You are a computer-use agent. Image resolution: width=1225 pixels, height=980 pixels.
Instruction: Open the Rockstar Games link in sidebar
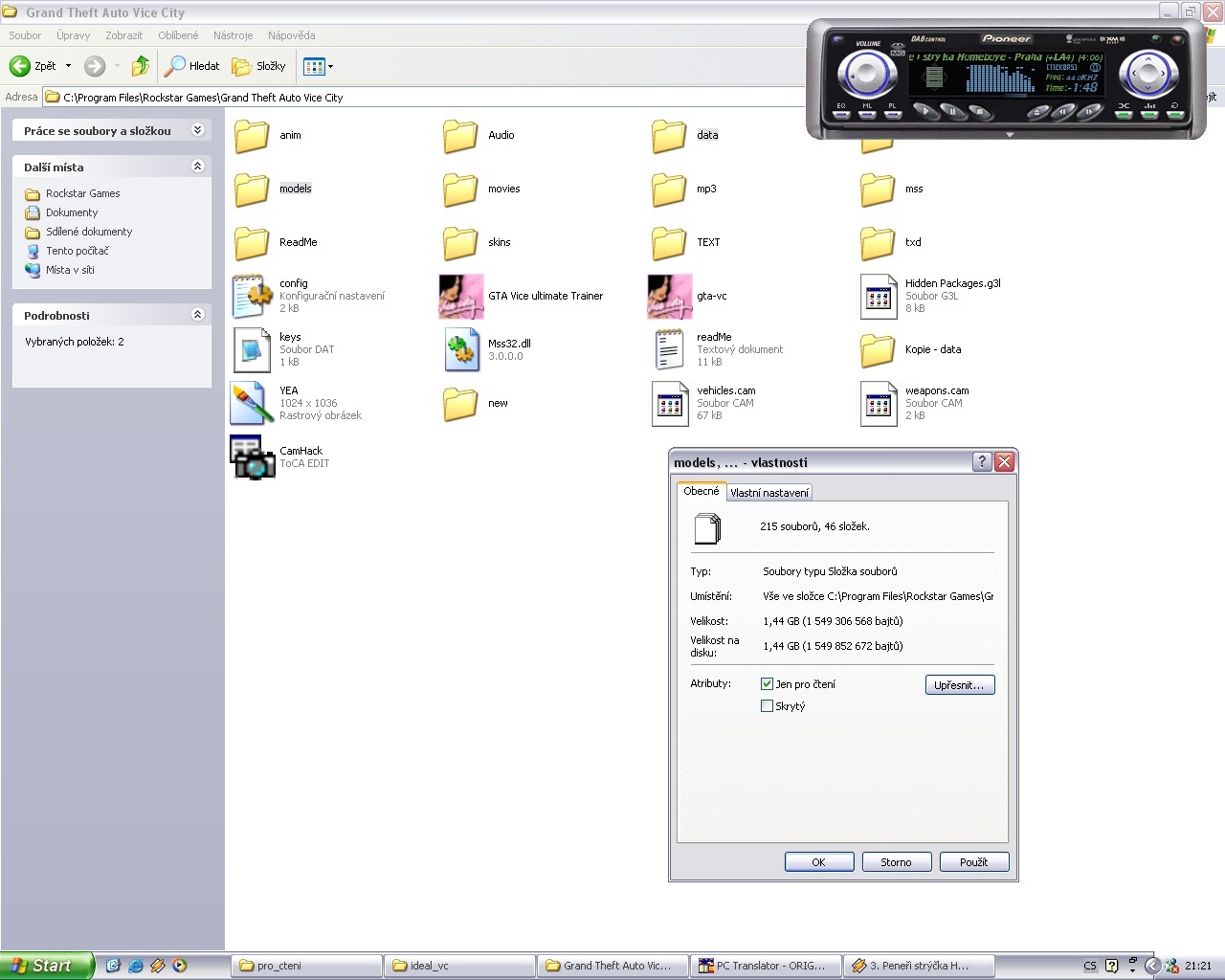tap(82, 193)
